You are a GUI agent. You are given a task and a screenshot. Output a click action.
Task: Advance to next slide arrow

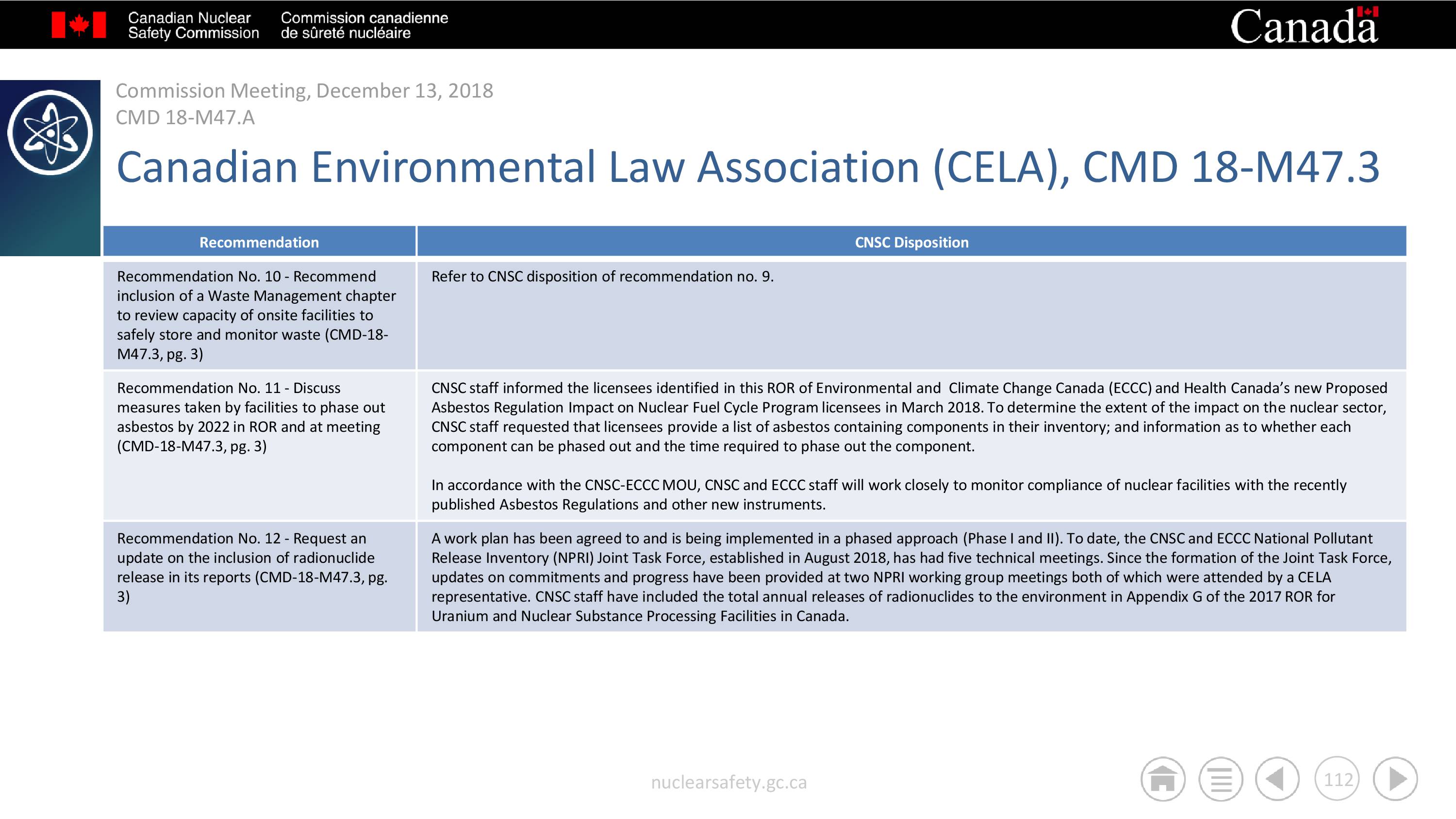tap(1395, 779)
